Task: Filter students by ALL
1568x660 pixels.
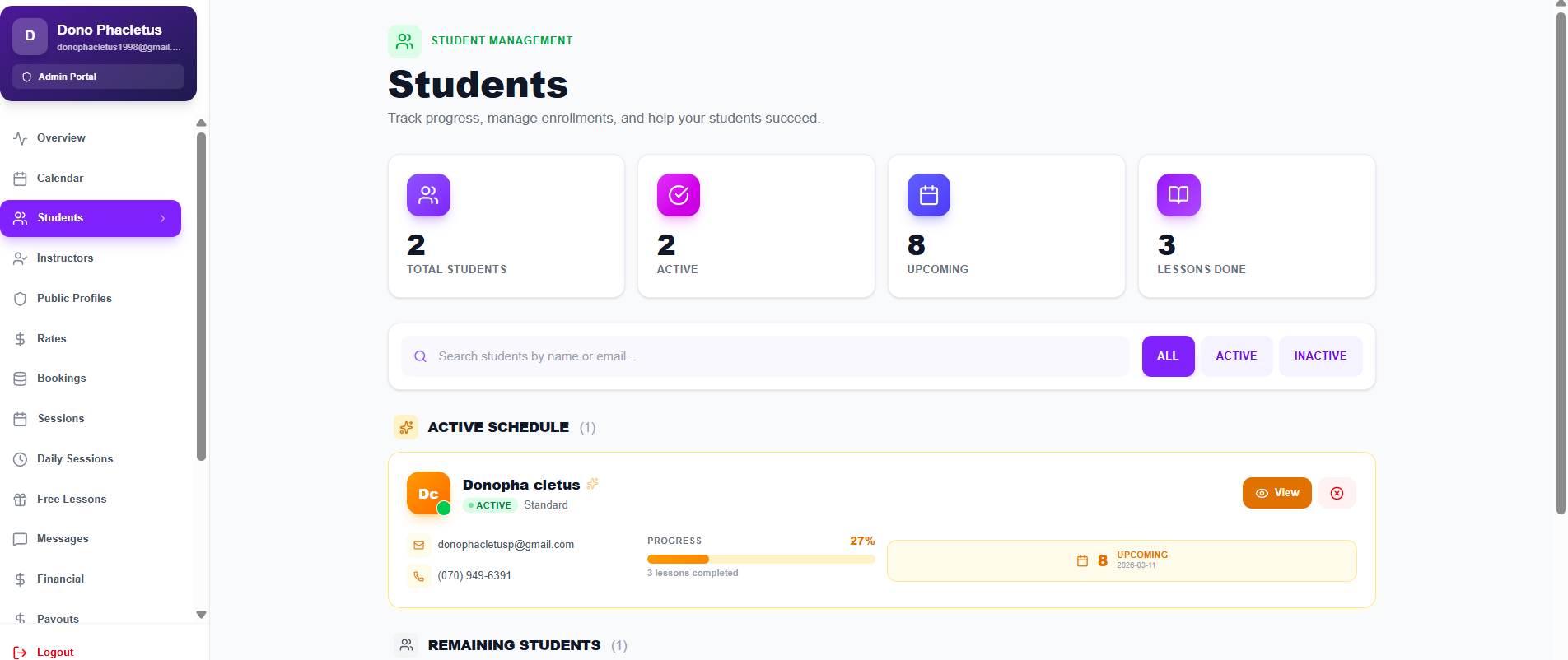Action: point(1167,356)
